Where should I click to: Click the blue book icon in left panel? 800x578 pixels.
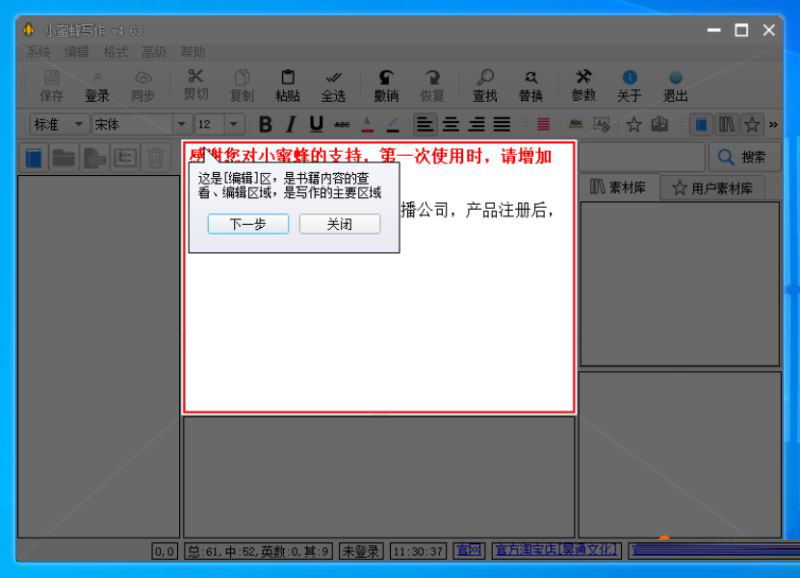coord(34,158)
